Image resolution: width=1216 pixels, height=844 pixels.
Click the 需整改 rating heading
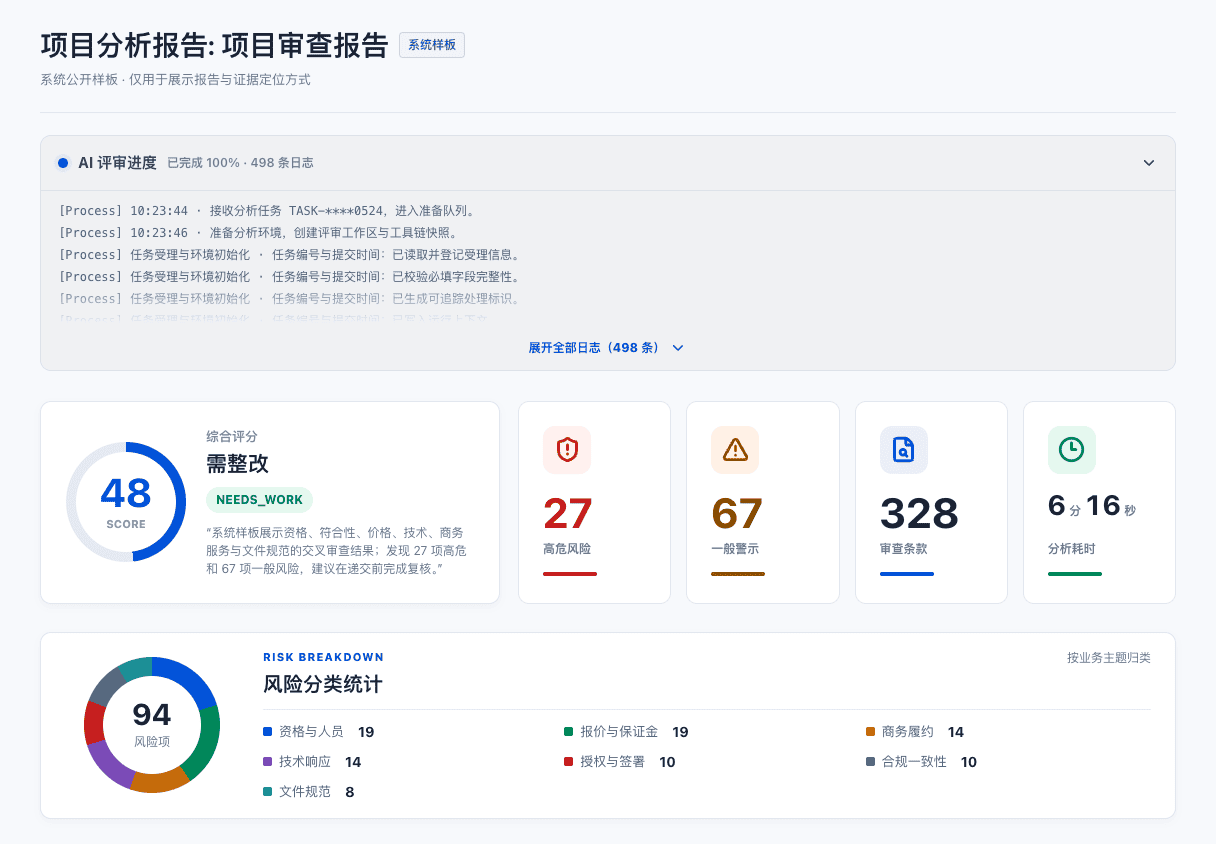coord(237,464)
